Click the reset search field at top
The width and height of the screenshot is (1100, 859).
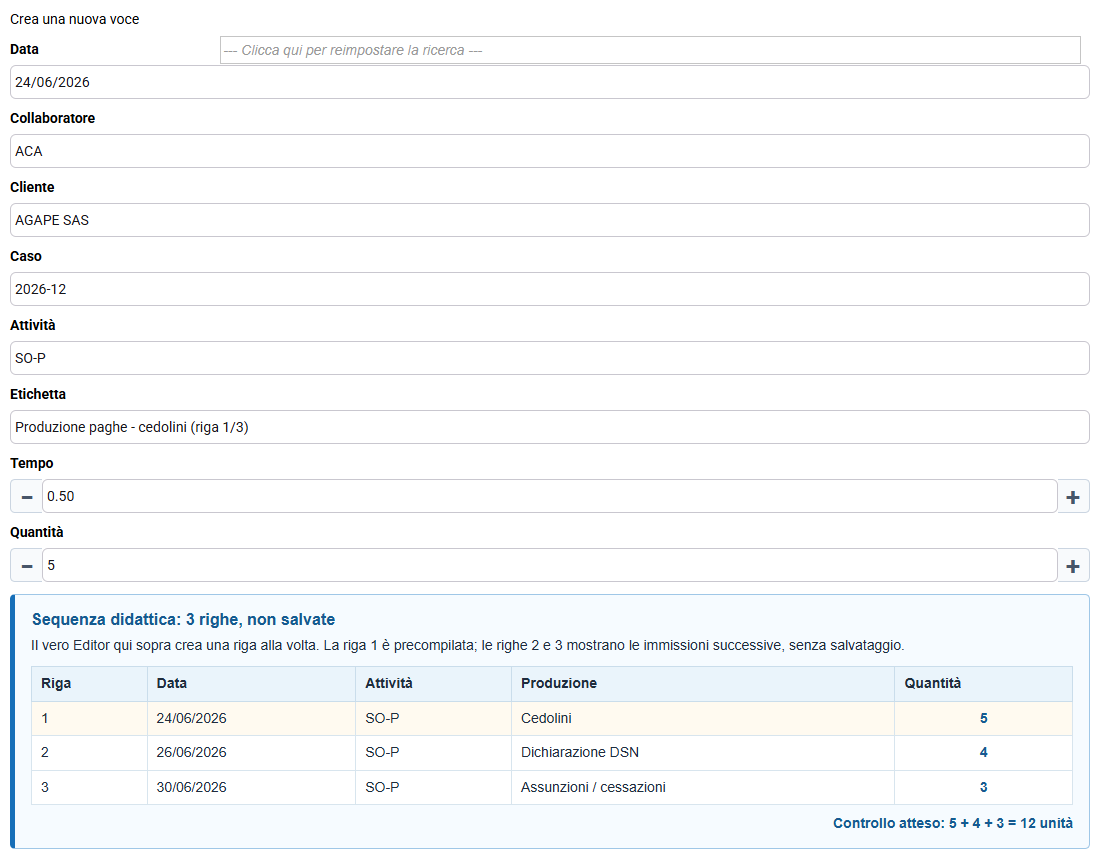point(650,51)
